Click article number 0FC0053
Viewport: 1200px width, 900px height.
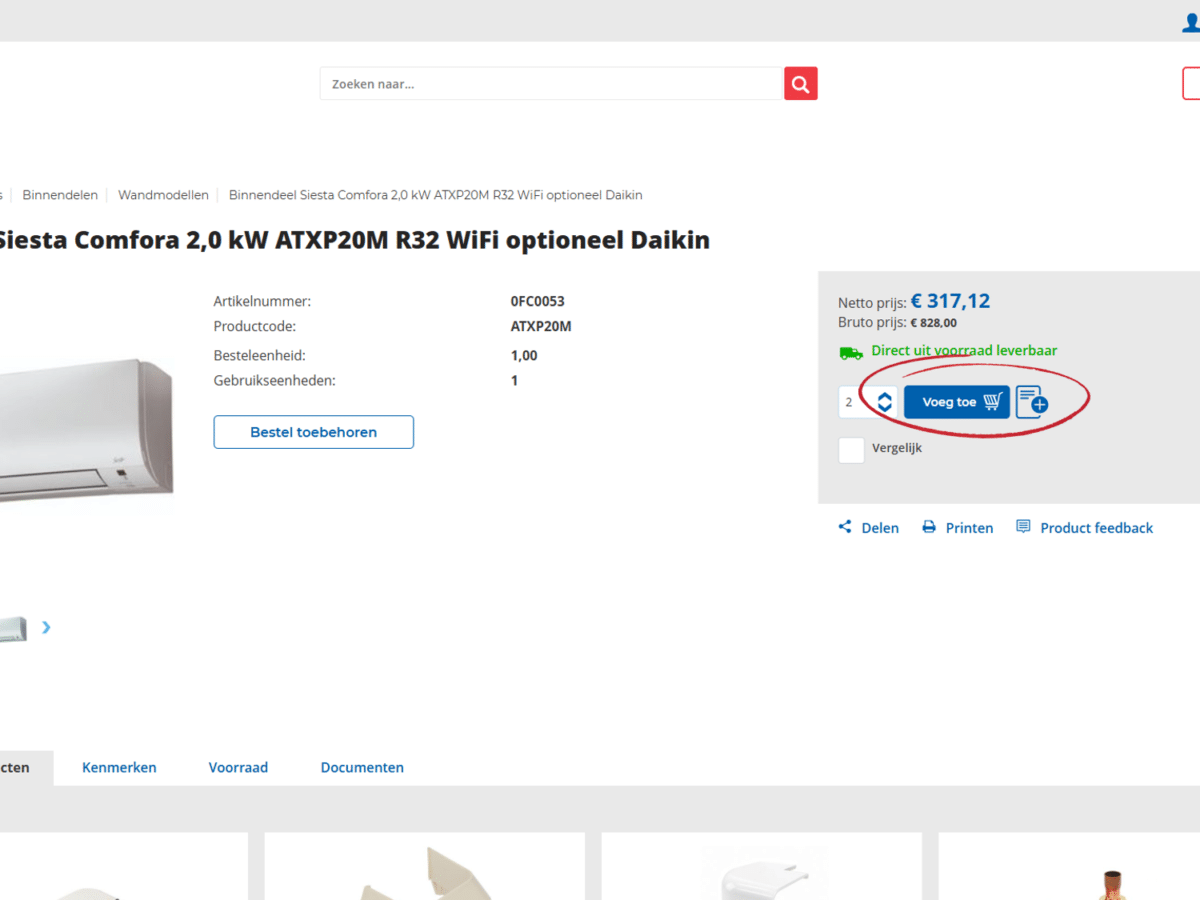tap(538, 301)
